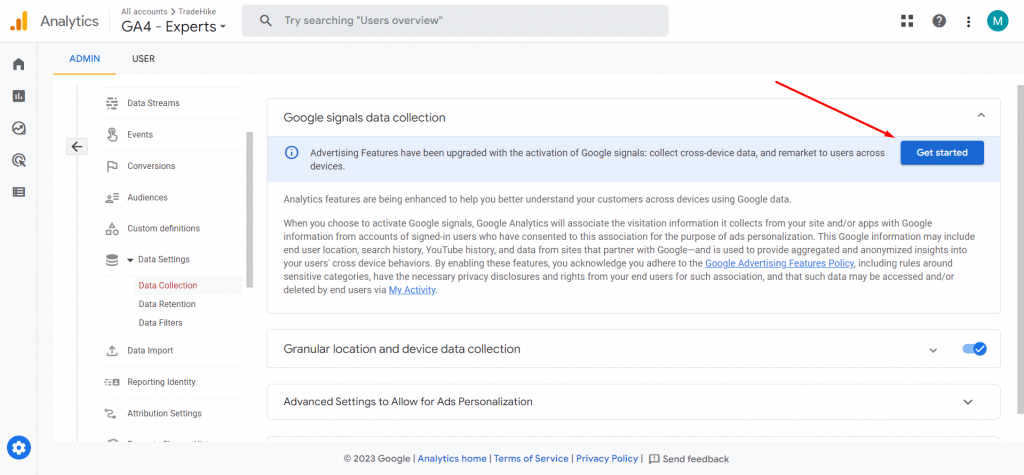The width and height of the screenshot is (1024, 475).
Task: Click the search field "Users overview"
Action: (x=455, y=21)
